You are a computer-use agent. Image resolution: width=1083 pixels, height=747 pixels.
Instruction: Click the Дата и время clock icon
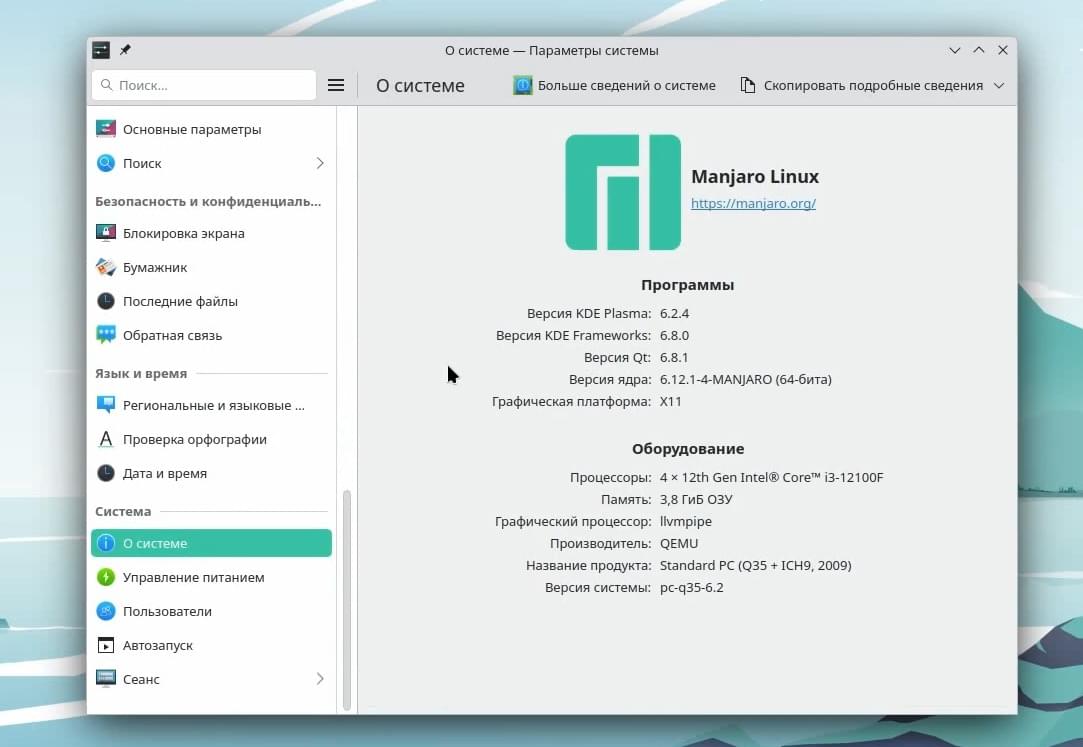click(106, 473)
